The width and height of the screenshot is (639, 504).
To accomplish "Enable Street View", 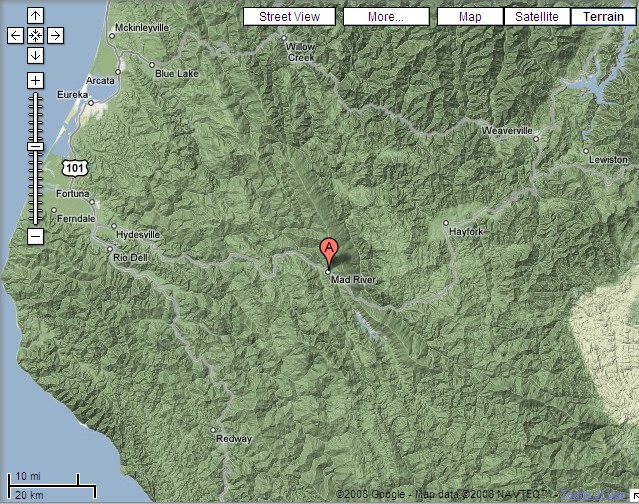I will coord(289,17).
